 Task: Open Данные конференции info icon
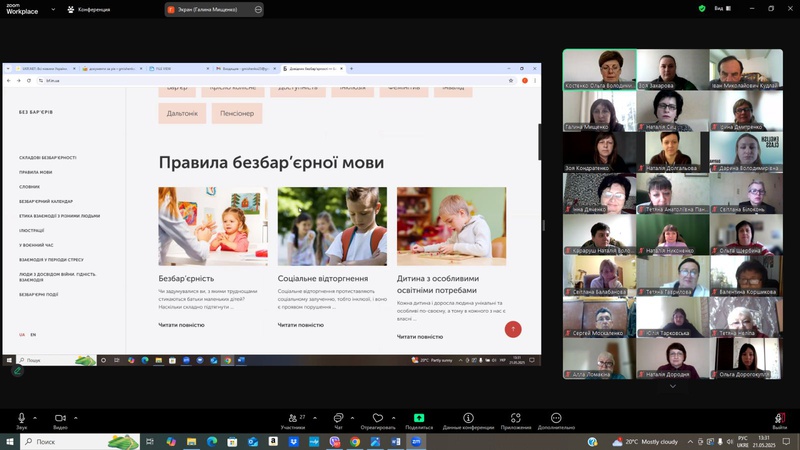[x=468, y=418]
